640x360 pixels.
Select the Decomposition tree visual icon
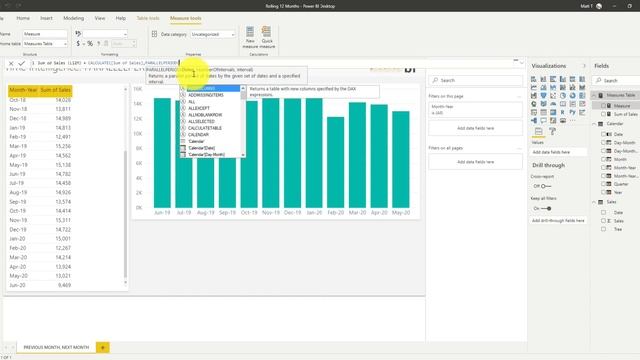[x=533, y=120]
